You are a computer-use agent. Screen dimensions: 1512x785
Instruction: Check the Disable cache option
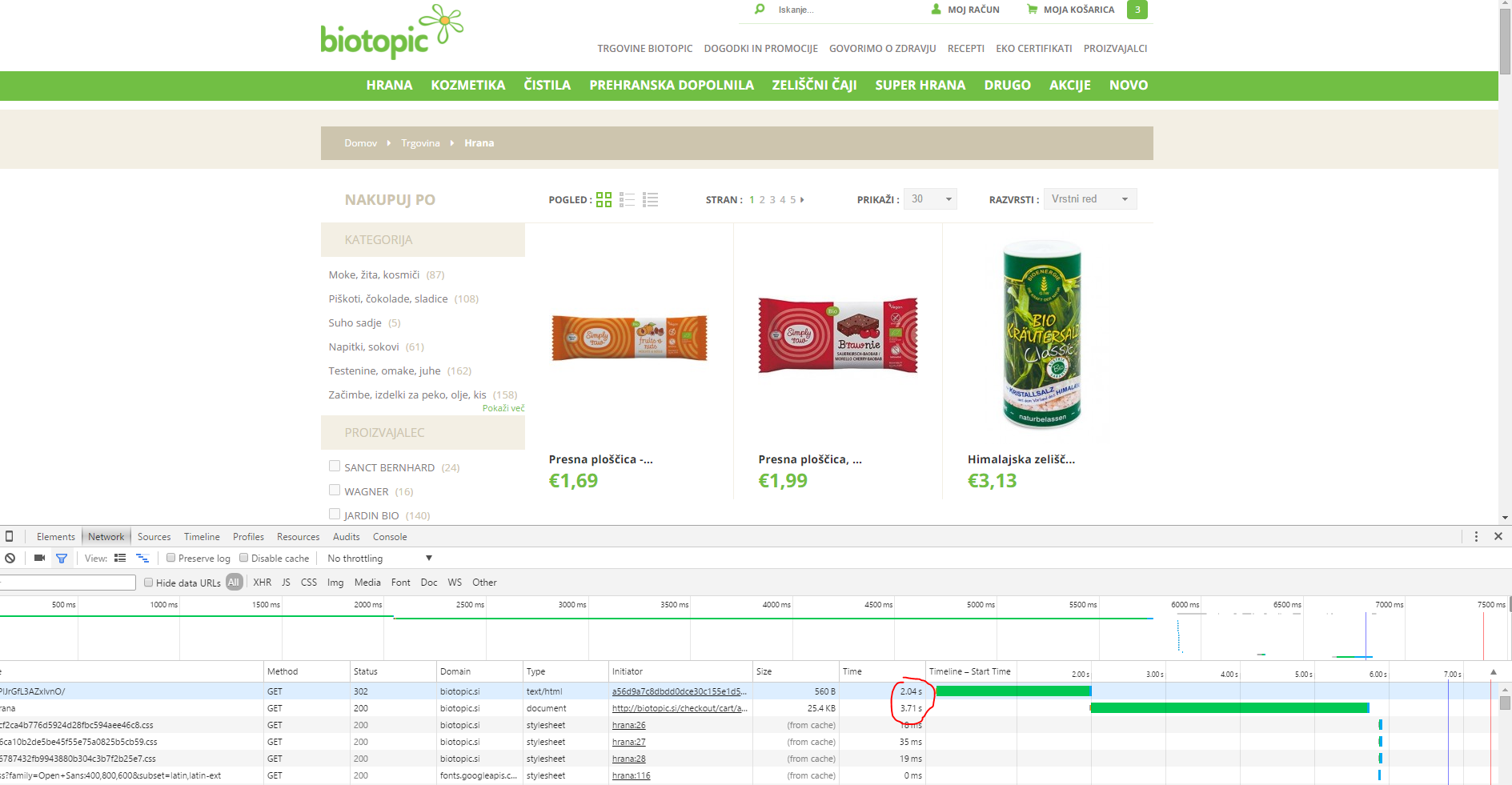point(244,559)
